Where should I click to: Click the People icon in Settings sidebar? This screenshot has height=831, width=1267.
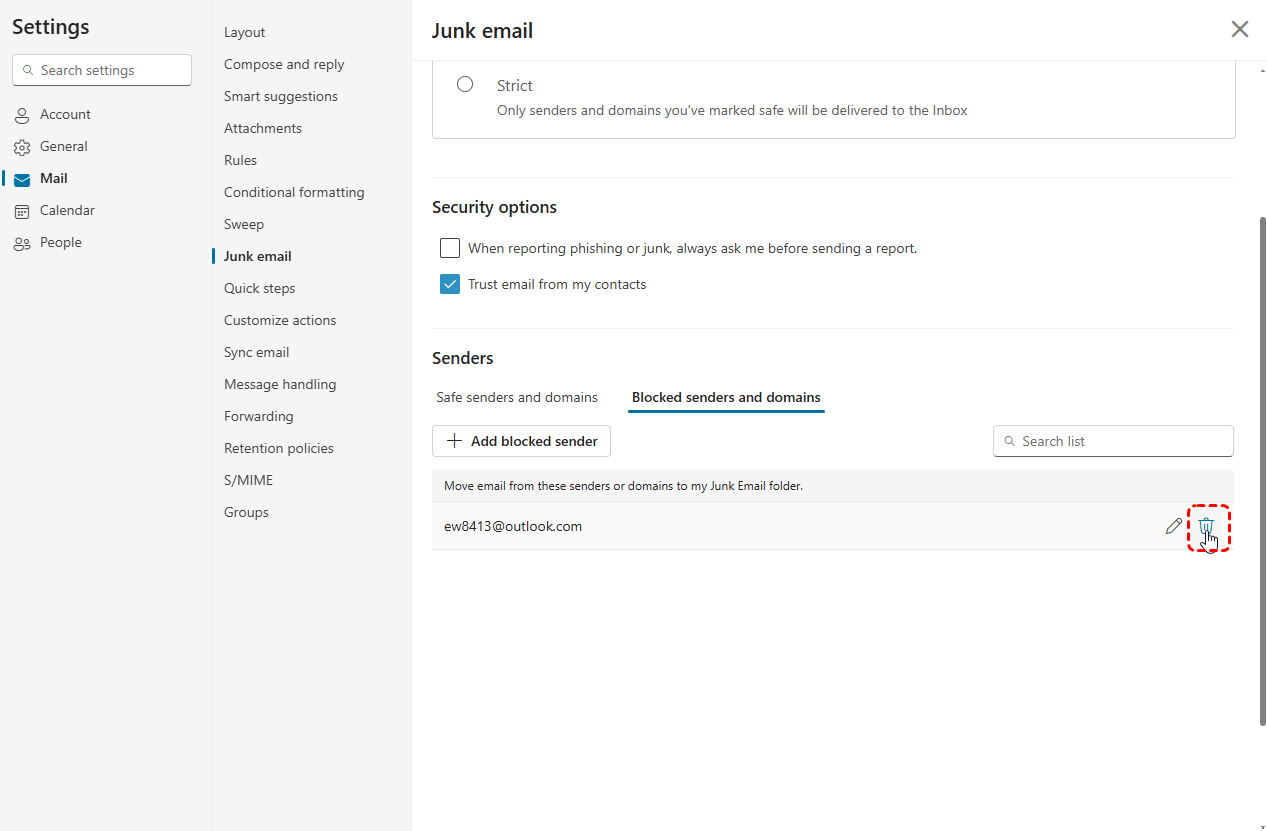22,243
